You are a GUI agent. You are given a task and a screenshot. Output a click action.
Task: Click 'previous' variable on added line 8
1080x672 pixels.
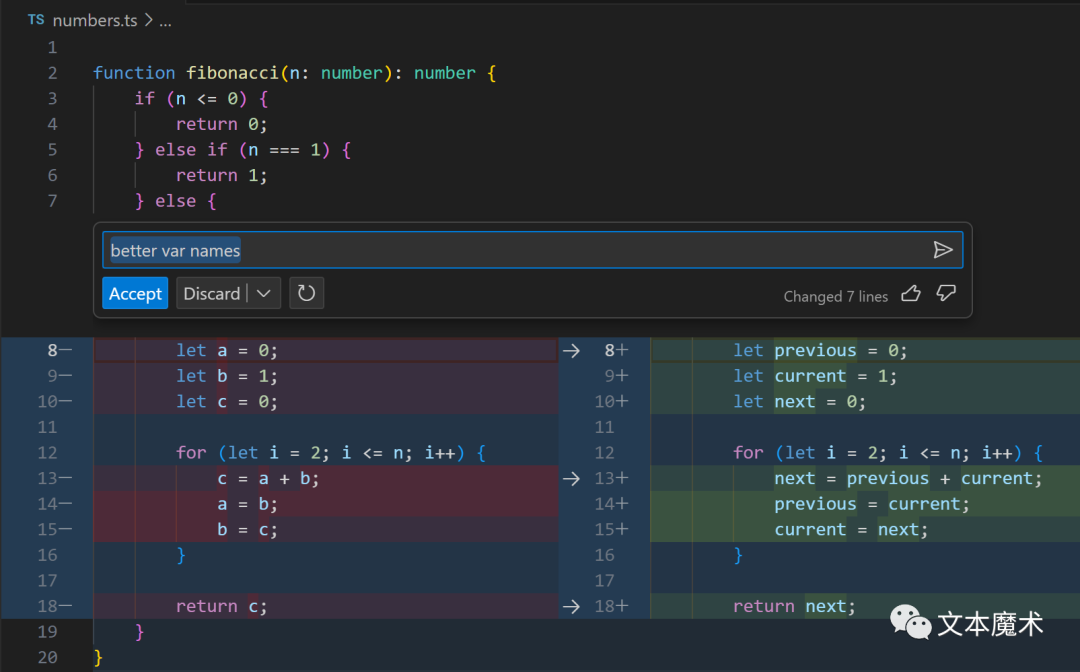coord(815,350)
